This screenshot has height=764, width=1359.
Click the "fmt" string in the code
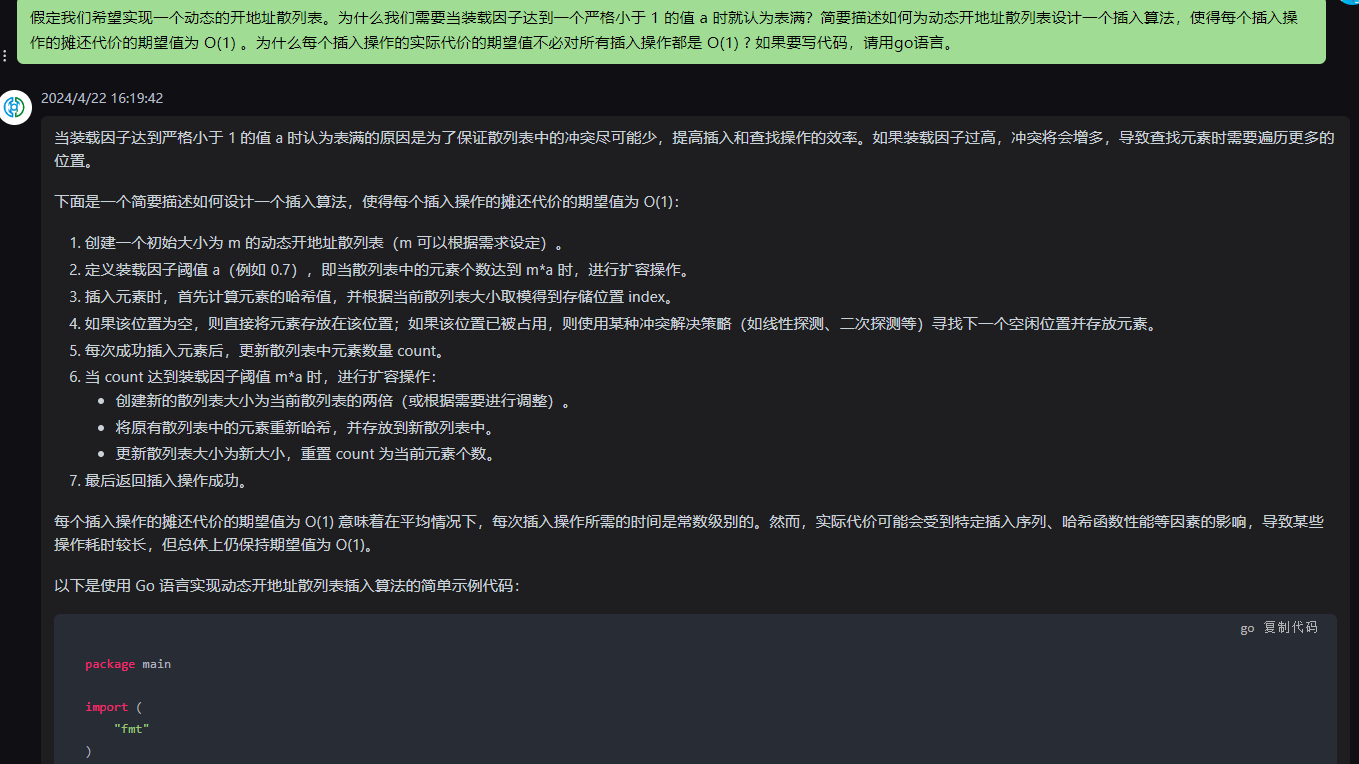pyautogui.click(x=131, y=729)
